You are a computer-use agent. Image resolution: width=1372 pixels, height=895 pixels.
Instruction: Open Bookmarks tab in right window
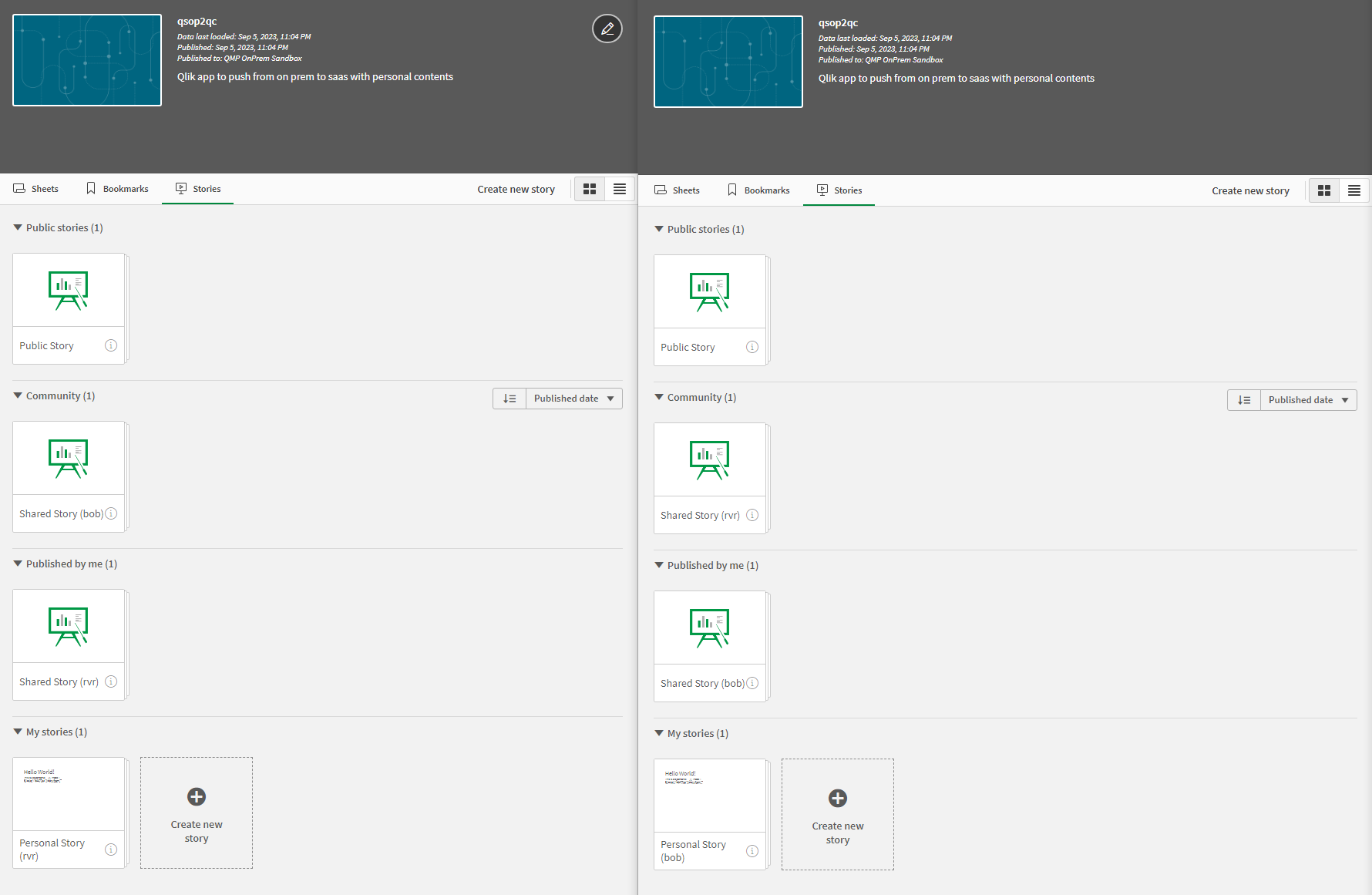[x=758, y=190]
